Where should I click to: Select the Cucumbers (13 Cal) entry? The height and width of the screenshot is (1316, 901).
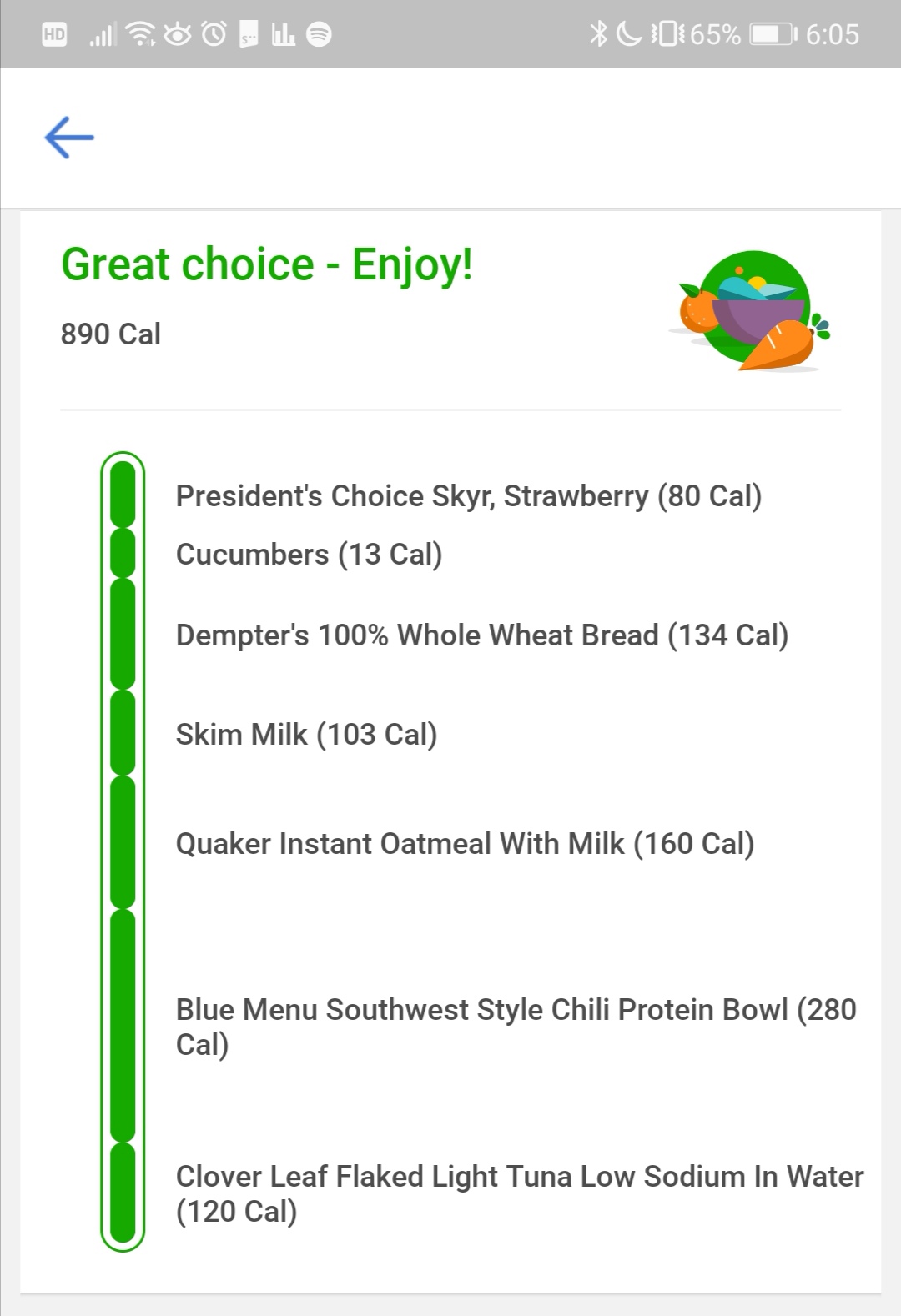coord(309,555)
